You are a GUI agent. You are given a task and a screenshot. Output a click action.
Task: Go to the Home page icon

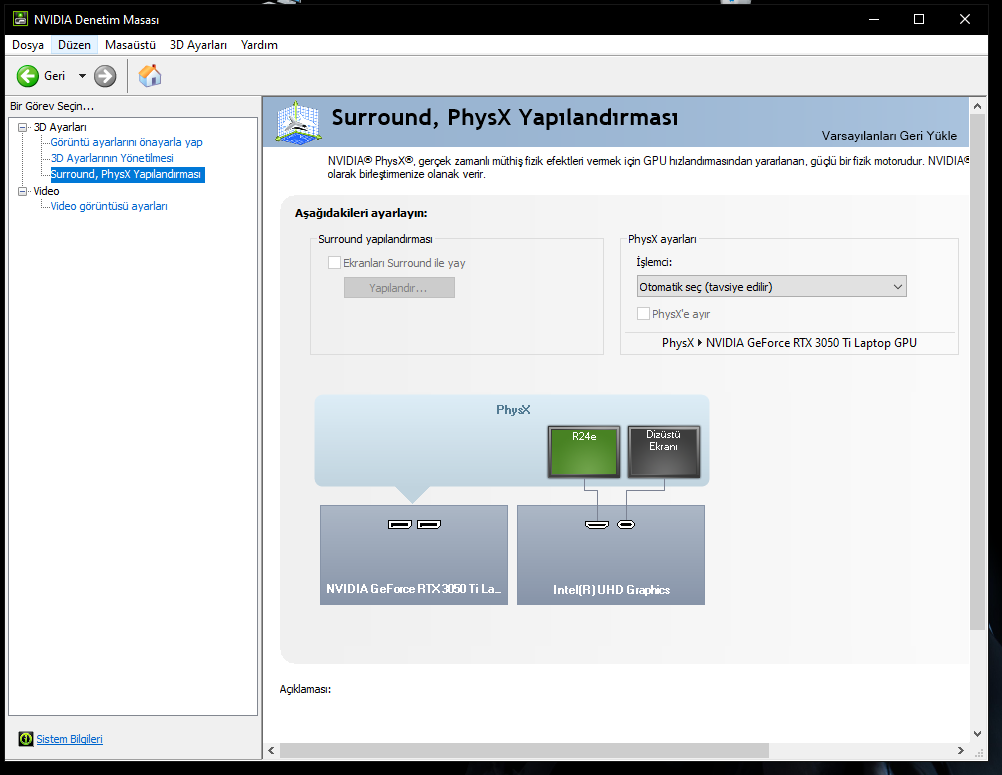(x=150, y=75)
